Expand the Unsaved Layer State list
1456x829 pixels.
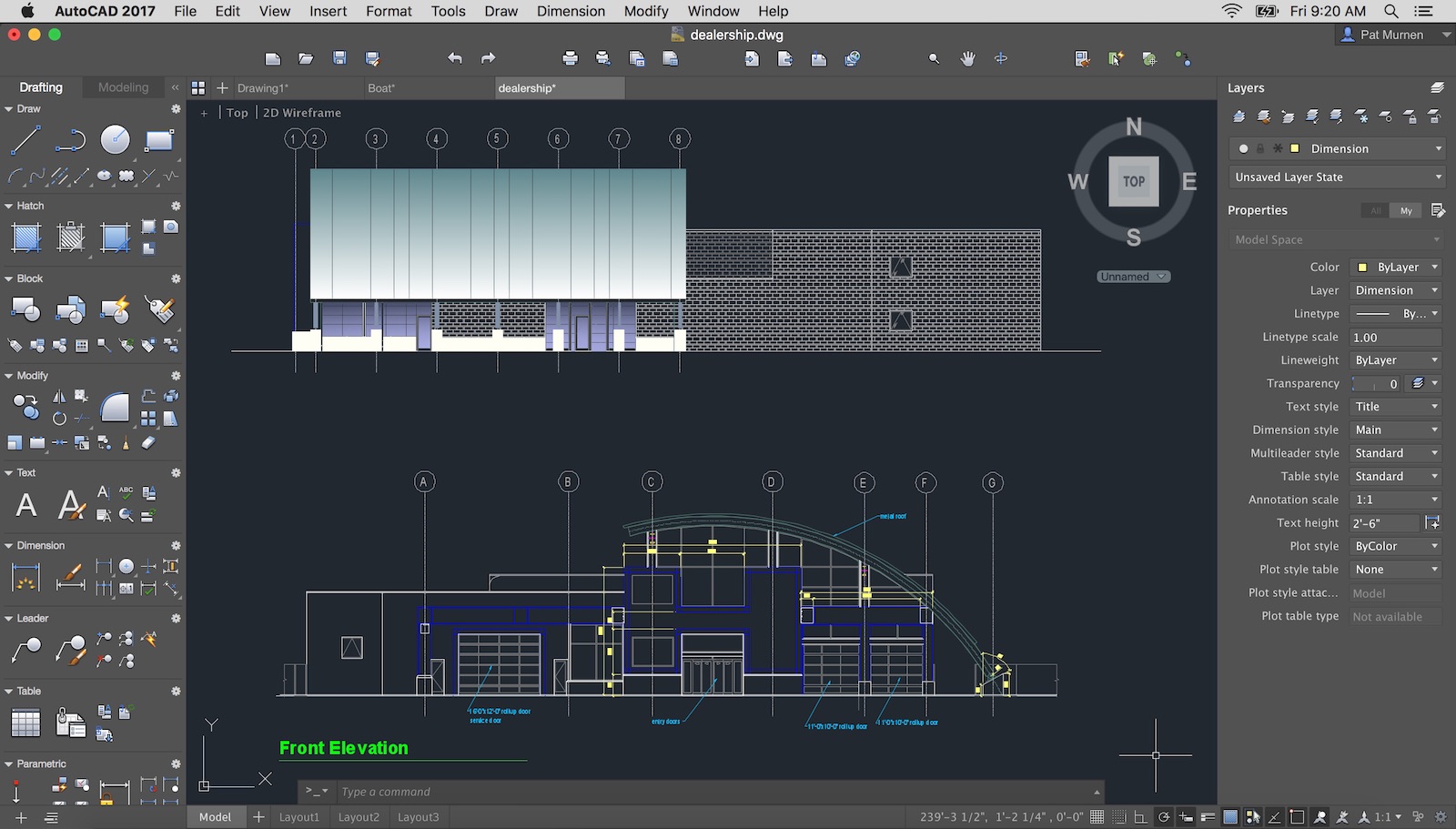click(1438, 177)
